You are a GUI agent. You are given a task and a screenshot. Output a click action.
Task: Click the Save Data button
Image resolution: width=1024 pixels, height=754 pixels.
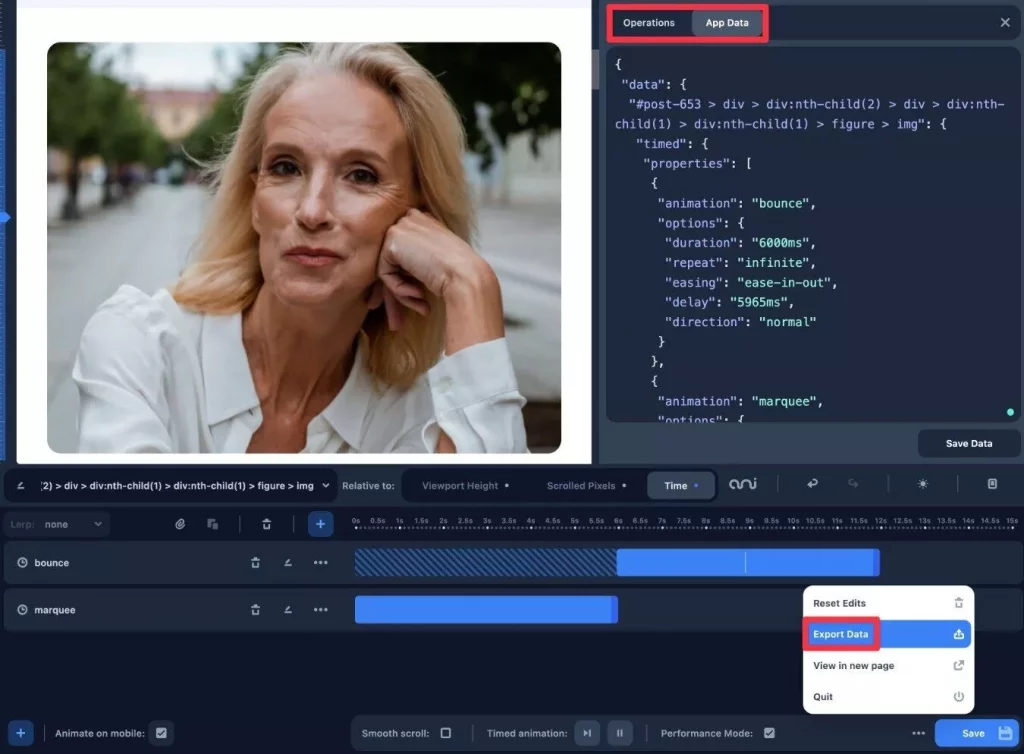point(968,443)
